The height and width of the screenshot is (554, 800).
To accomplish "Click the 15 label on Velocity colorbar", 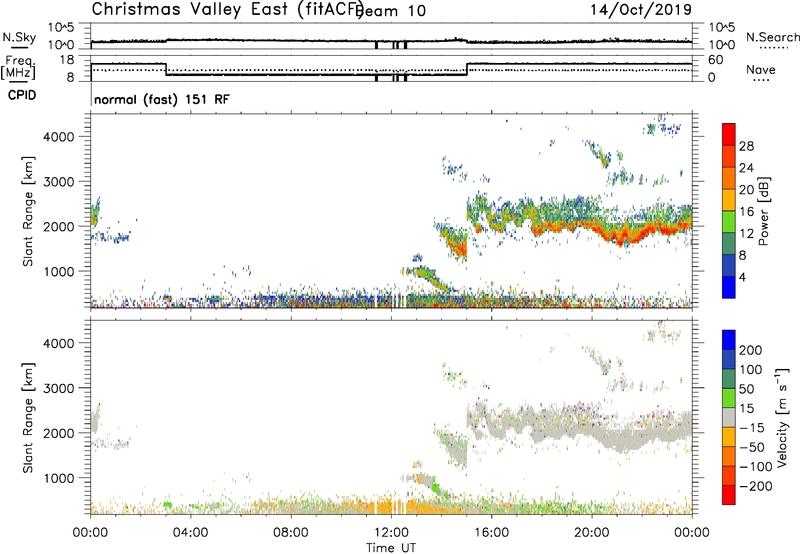I will pos(746,408).
